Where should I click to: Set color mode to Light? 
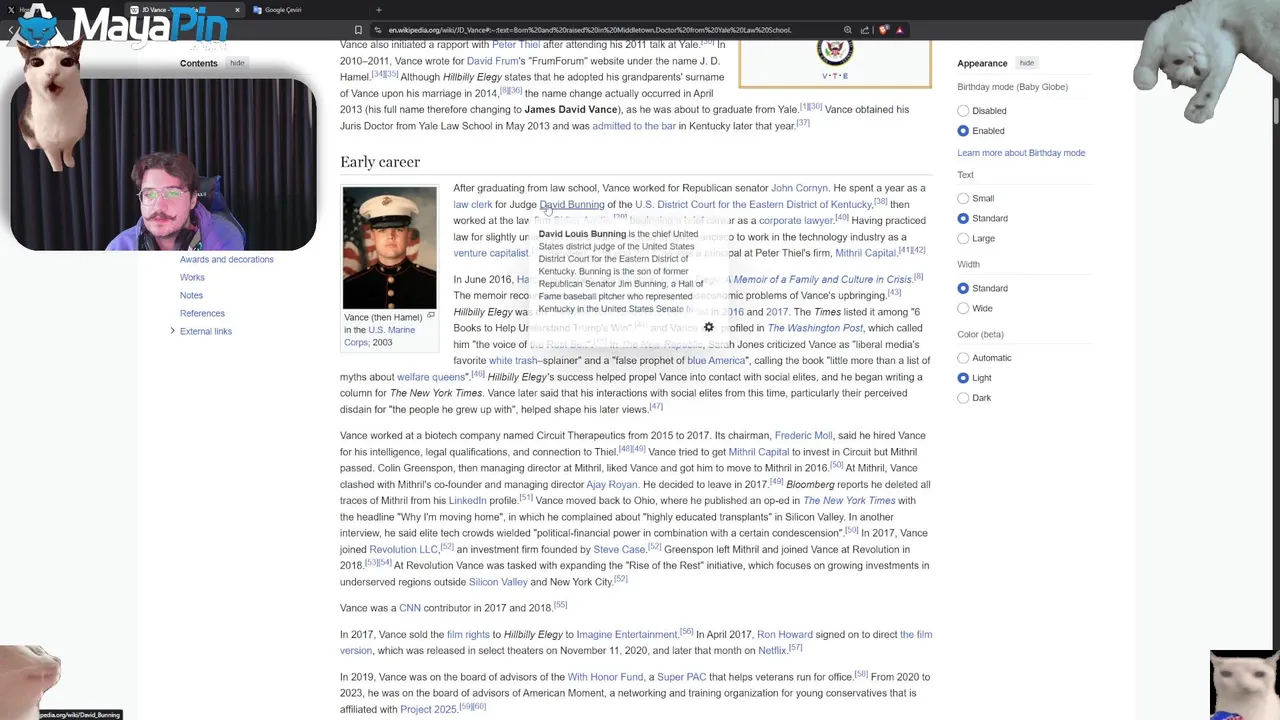(x=963, y=378)
